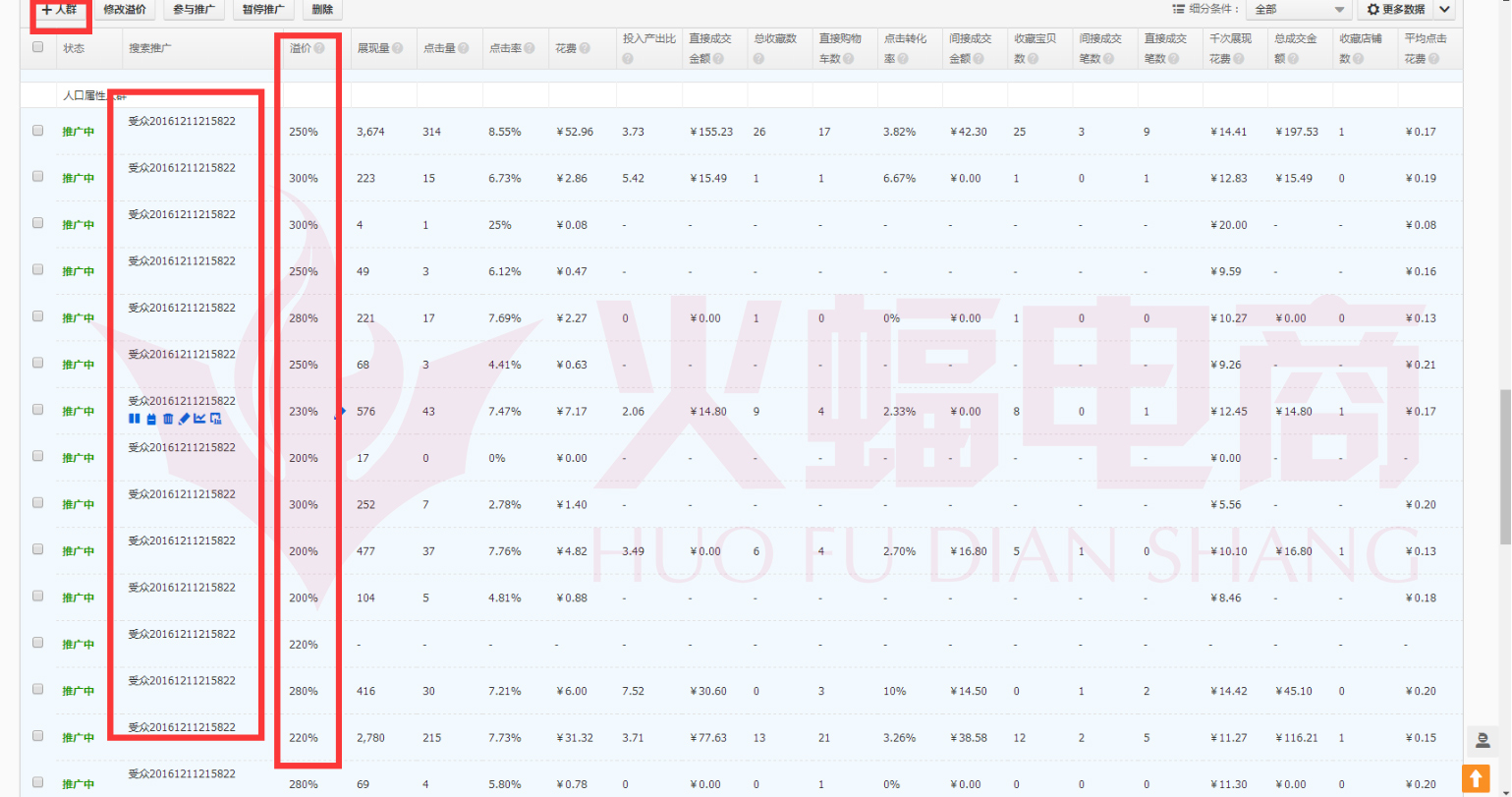Click the 暂停推广 button
Screen dimensions: 1512x797
click(x=262, y=10)
